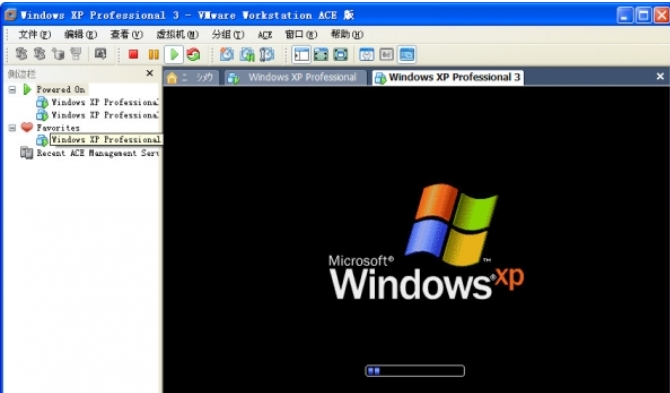Collapse the Favorites tree group
The image size is (670, 393).
pyautogui.click(x=12, y=128)
